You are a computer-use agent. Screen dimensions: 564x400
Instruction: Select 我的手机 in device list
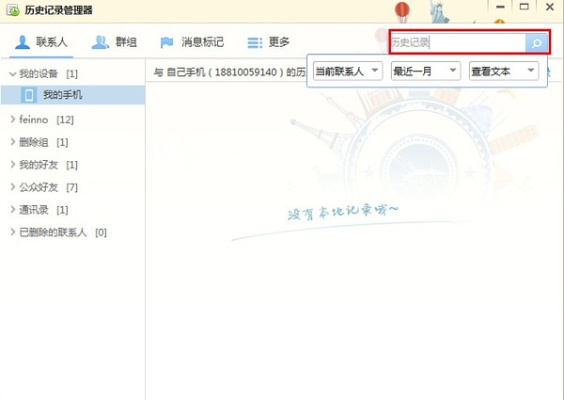click(x=73, y=95)
